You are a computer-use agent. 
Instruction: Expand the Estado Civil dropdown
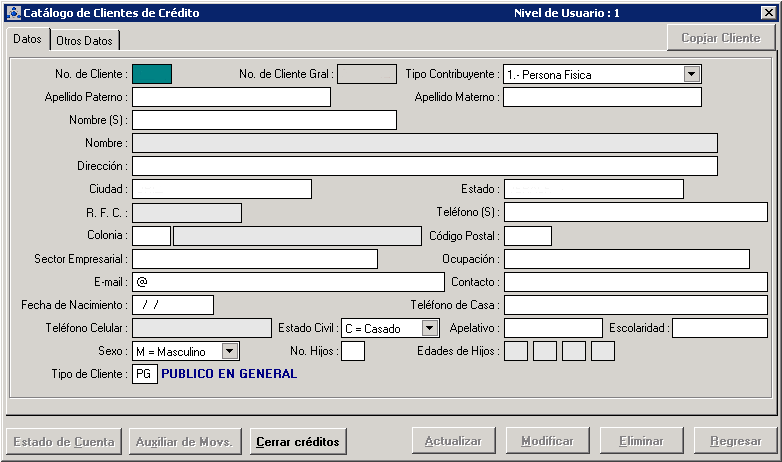pos(429,328)
